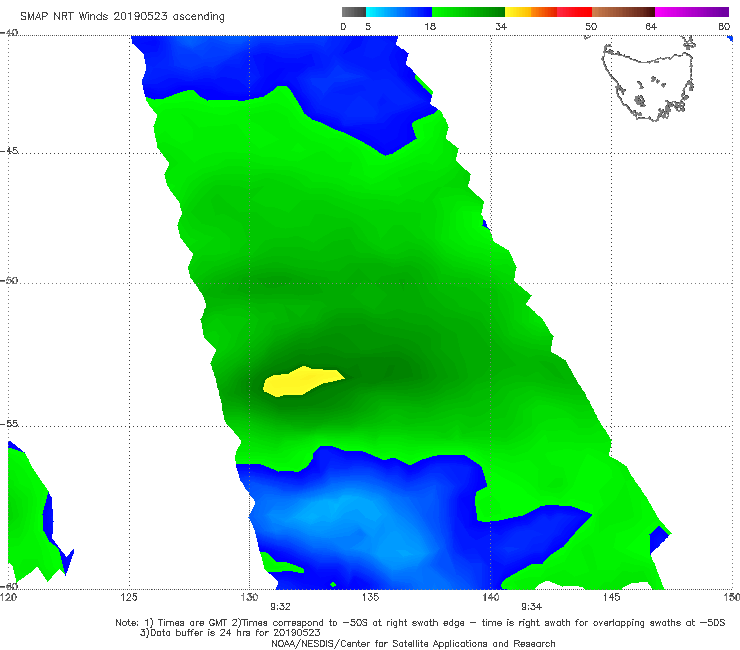Click the red segment of the color bar
This screenshot has width=740, height=650.
tap(574, 12)
